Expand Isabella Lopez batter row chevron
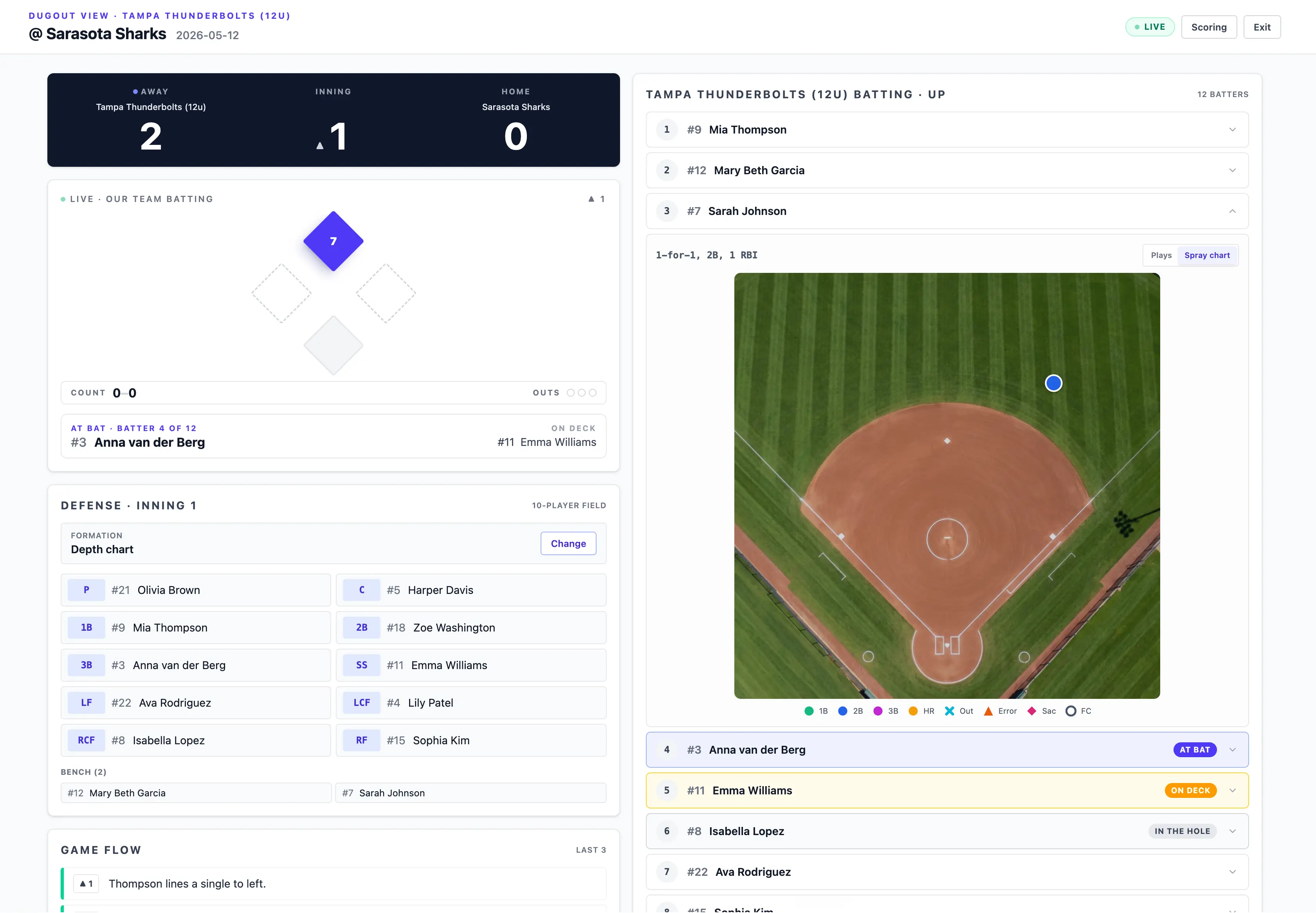The height and width of the screenshot is (913, 1316). coord(1233,831)
